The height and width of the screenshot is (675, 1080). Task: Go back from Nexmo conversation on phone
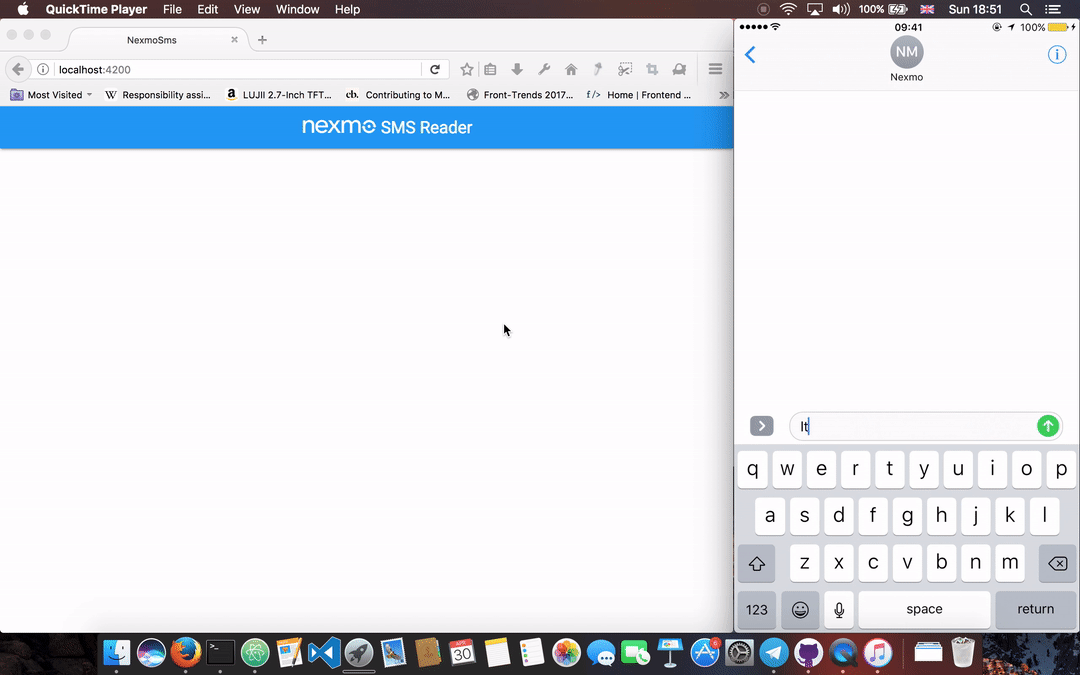coord(750,54)
